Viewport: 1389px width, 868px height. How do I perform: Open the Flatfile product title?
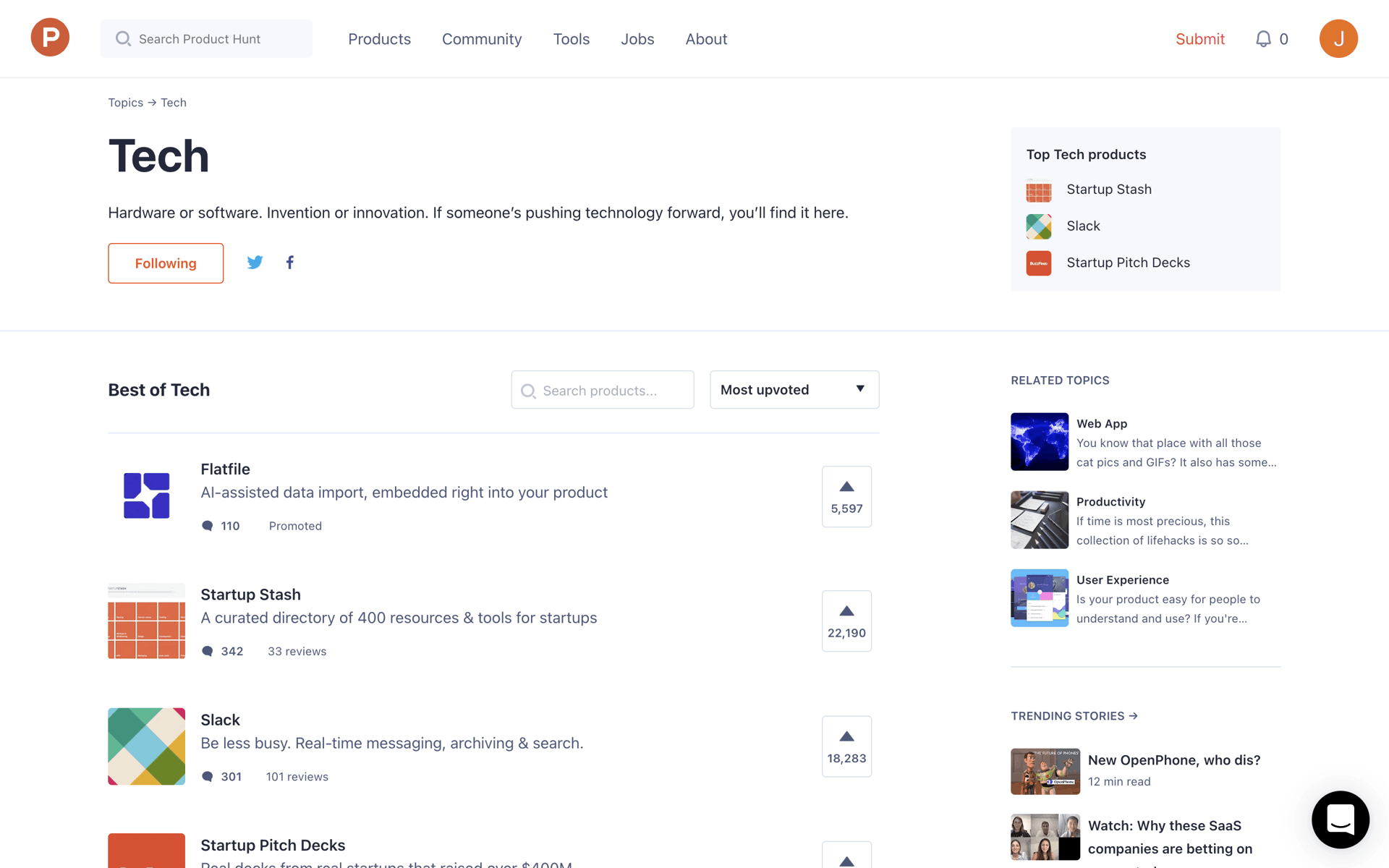pos(225,469)
